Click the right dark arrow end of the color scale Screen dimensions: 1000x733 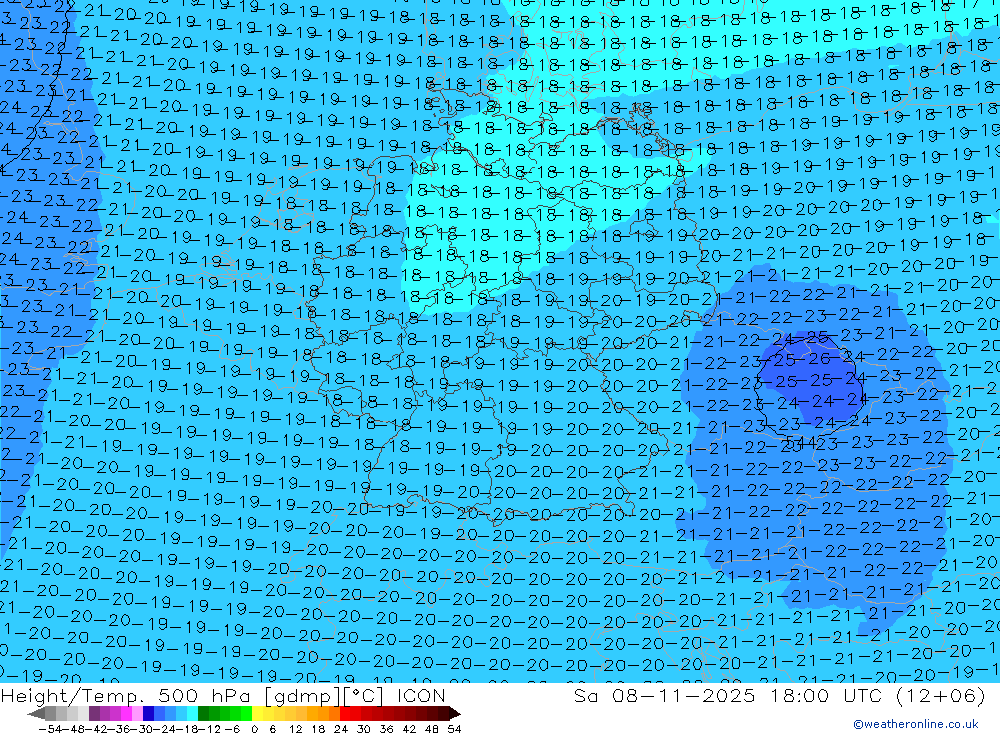[x=454, y=714]
